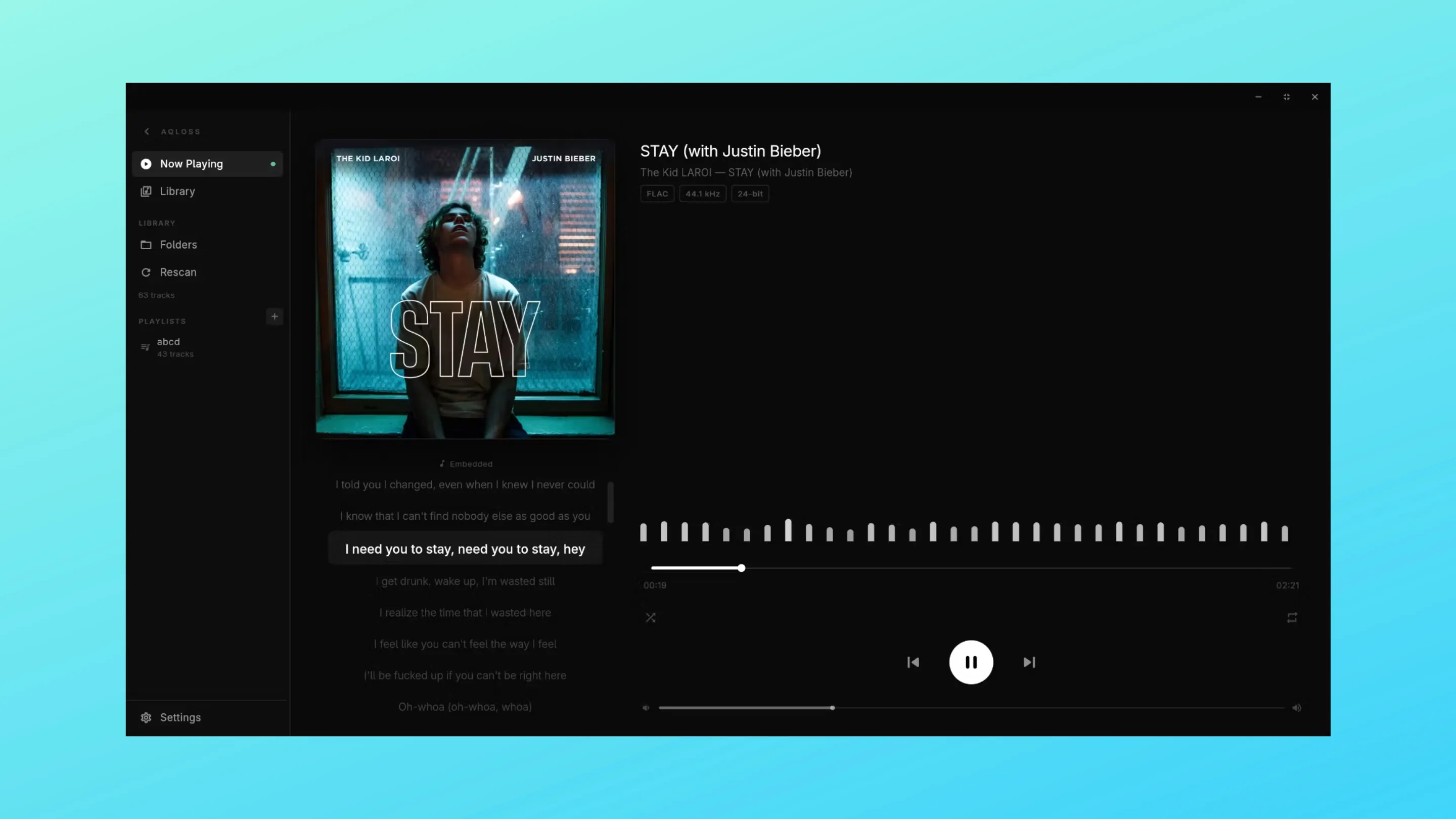1456x819 pixels.
Task: Click the STAY album cover art
Action: click(x=465, y=289)
